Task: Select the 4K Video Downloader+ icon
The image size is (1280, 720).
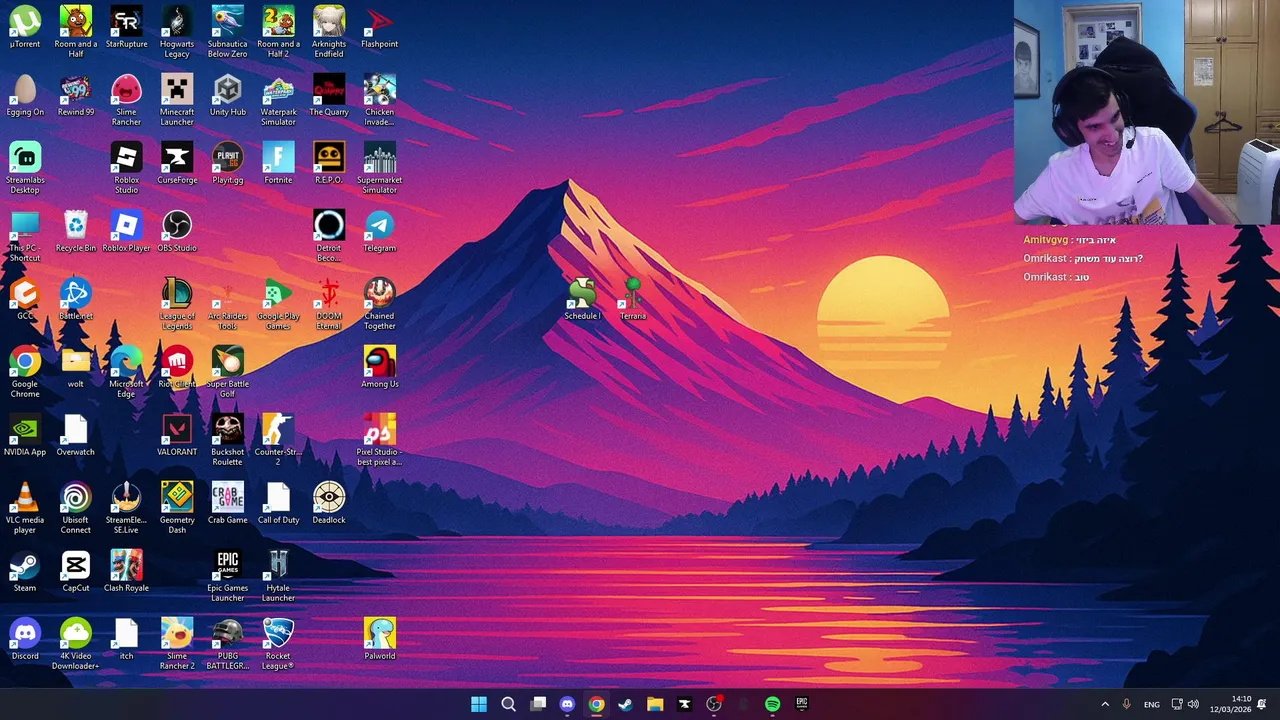Action: 76,644
